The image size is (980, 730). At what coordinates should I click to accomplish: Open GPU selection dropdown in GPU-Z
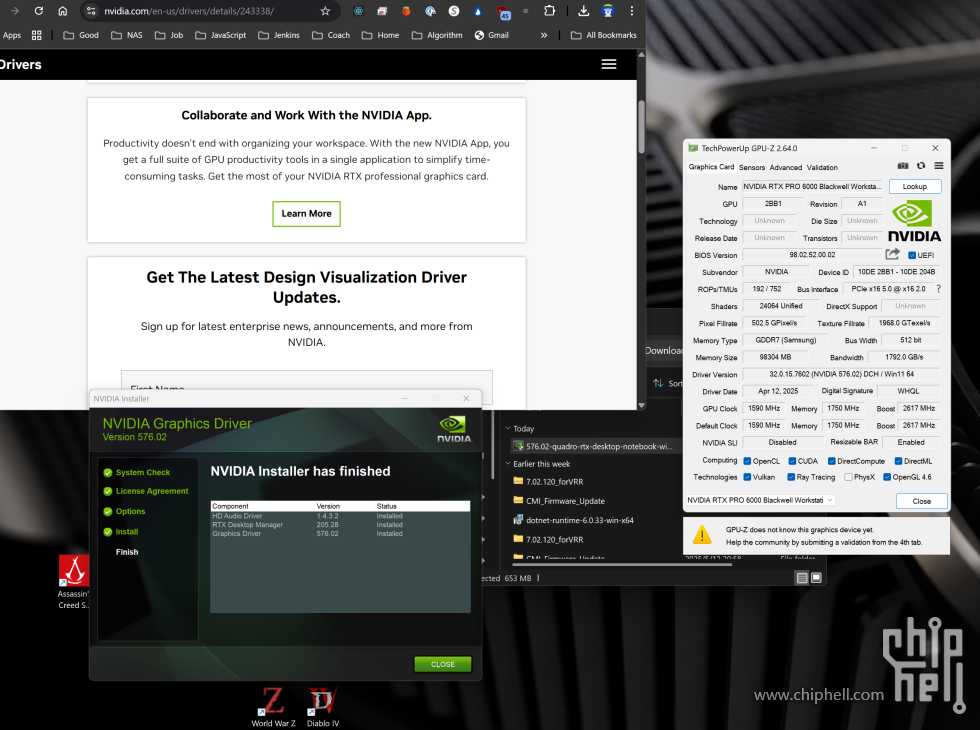[760, 500]
